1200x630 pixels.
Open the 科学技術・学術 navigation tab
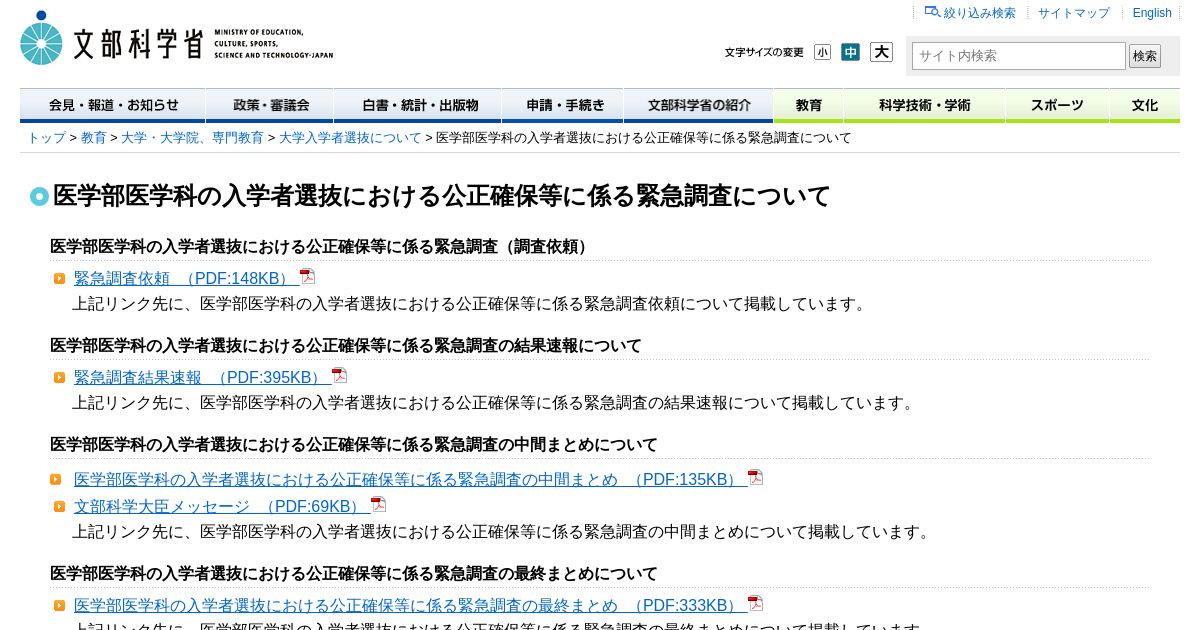(x=924, y=105)
